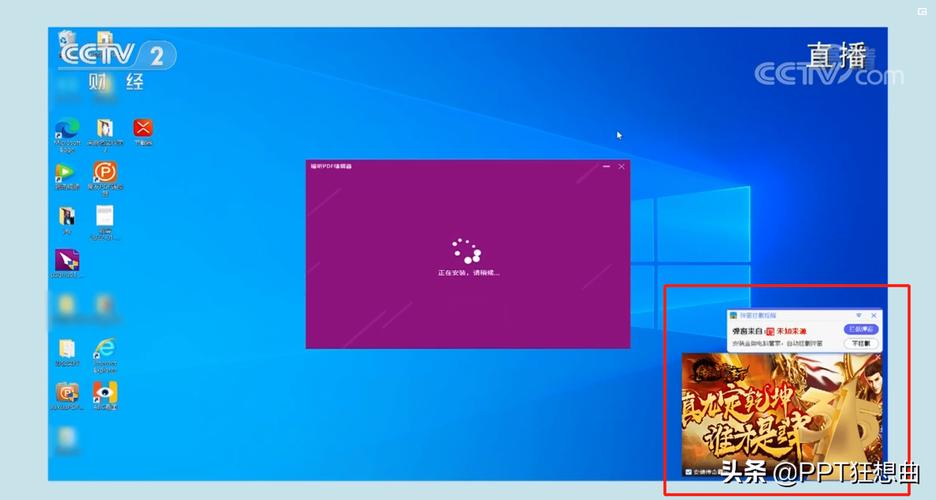Viewport: 936px width, 500px height.
Task: Open the Recycle Bin on the desktop
Action: 67,40
